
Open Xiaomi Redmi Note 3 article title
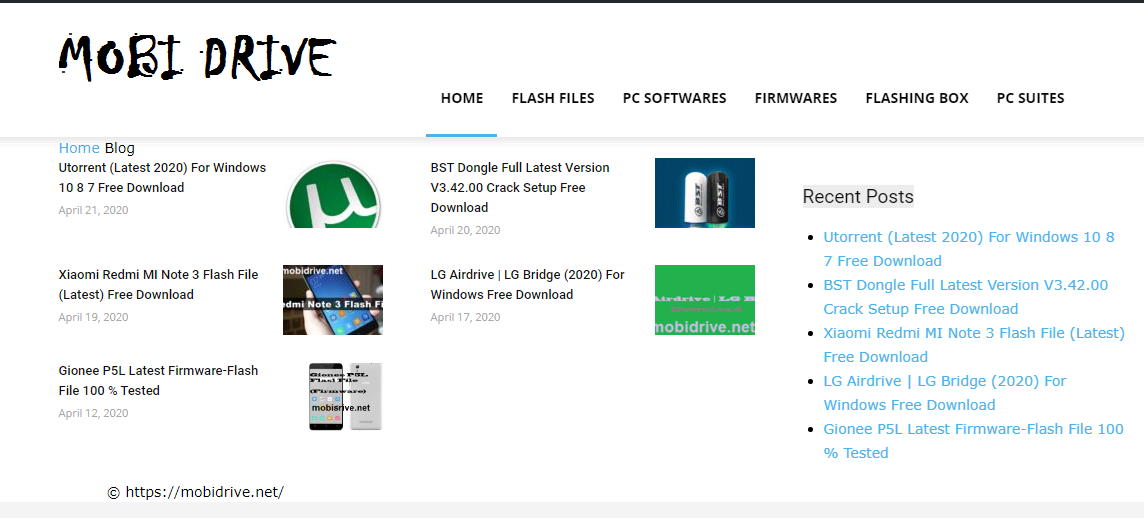click(158, 285)
